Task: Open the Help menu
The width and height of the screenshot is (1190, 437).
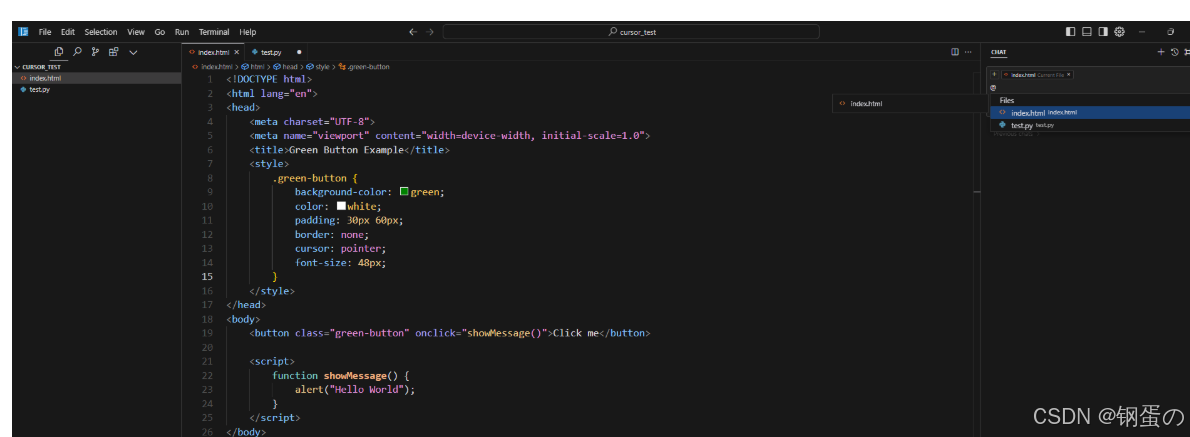Action: click(247, 32)
